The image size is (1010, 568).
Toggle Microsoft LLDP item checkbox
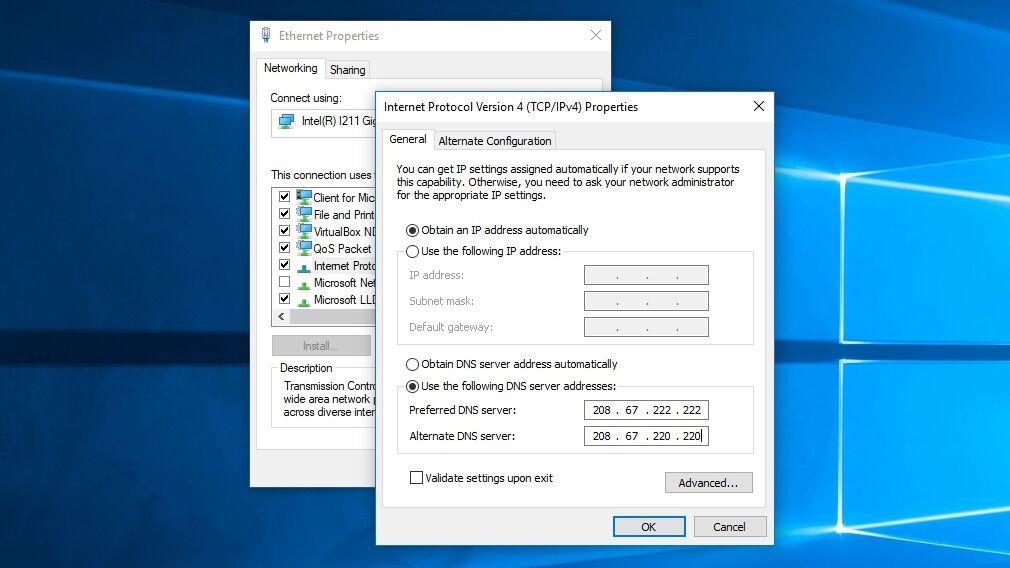(284, 299)
